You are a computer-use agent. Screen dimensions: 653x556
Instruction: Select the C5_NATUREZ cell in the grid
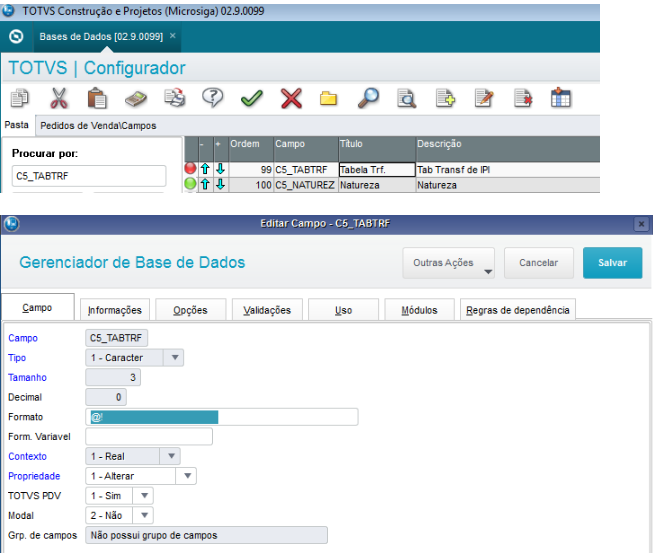tap(306, 185)
